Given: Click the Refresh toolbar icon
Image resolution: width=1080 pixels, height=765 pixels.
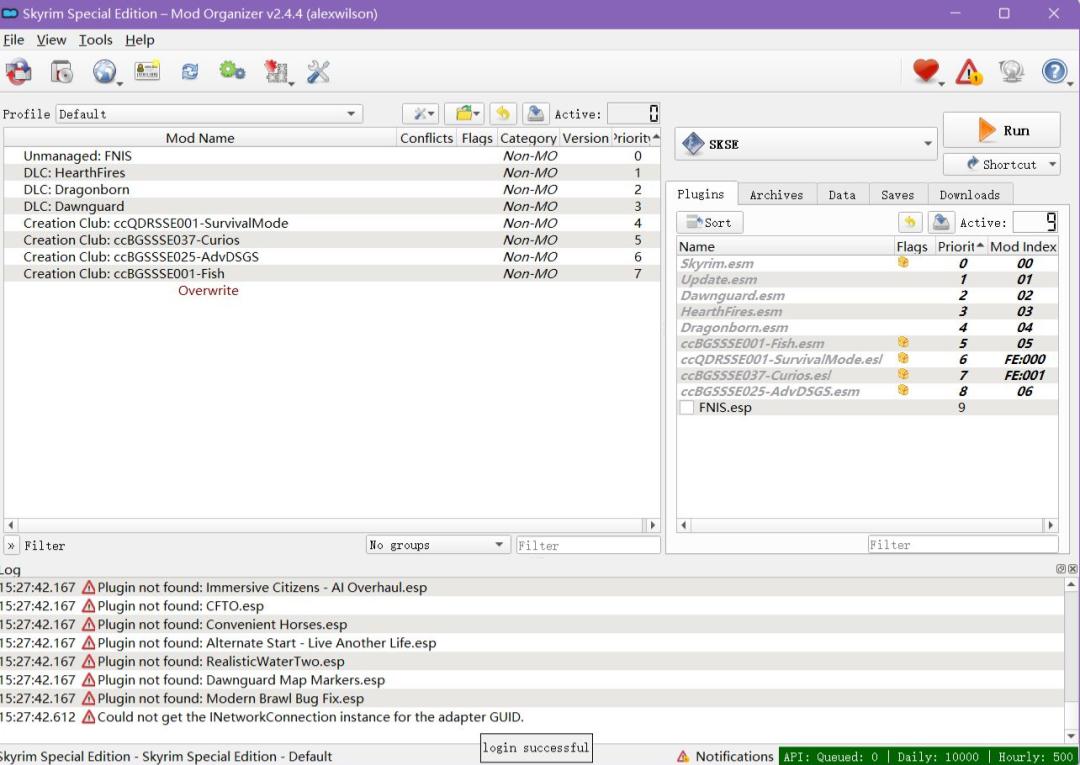Looking at the screenshot, I should 189,72.
